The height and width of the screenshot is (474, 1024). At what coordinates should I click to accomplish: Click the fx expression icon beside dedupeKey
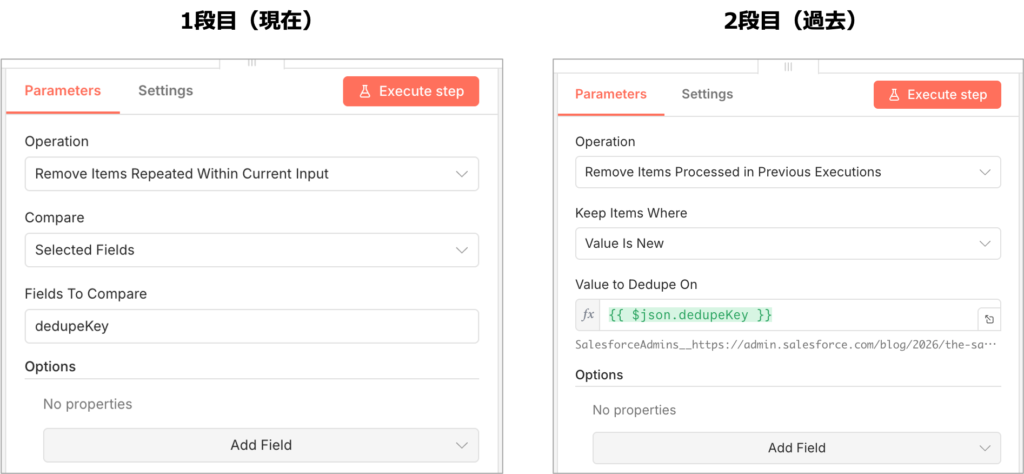point(588,315)
